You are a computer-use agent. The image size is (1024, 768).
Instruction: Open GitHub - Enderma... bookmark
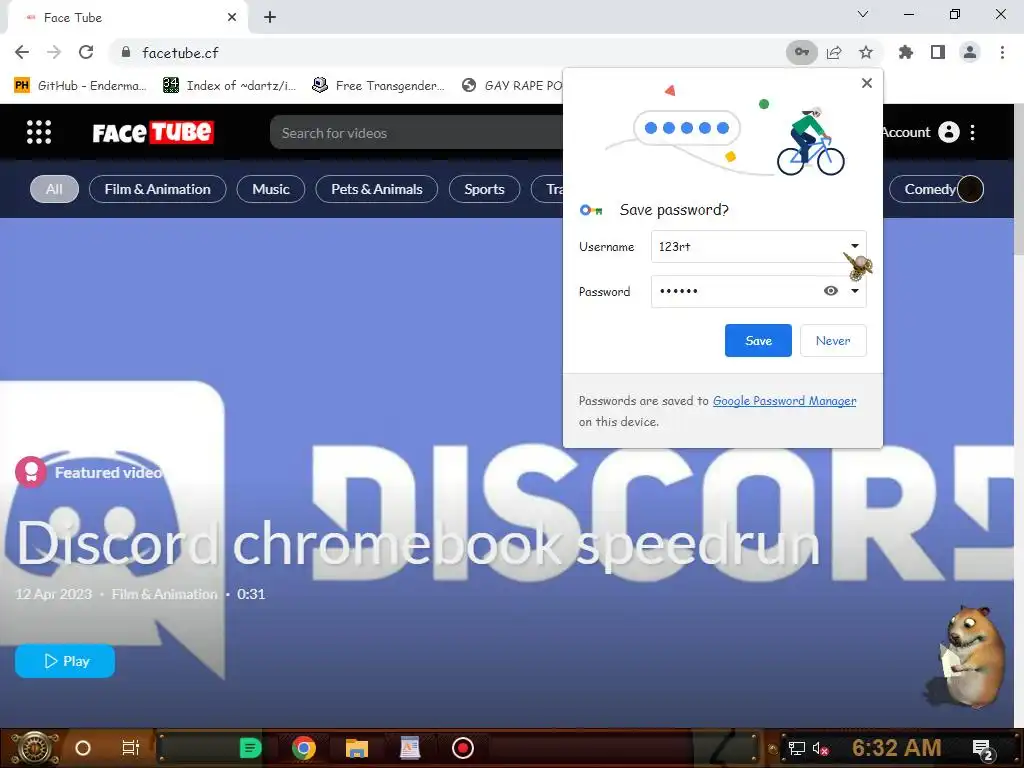[x=80, y=86]
